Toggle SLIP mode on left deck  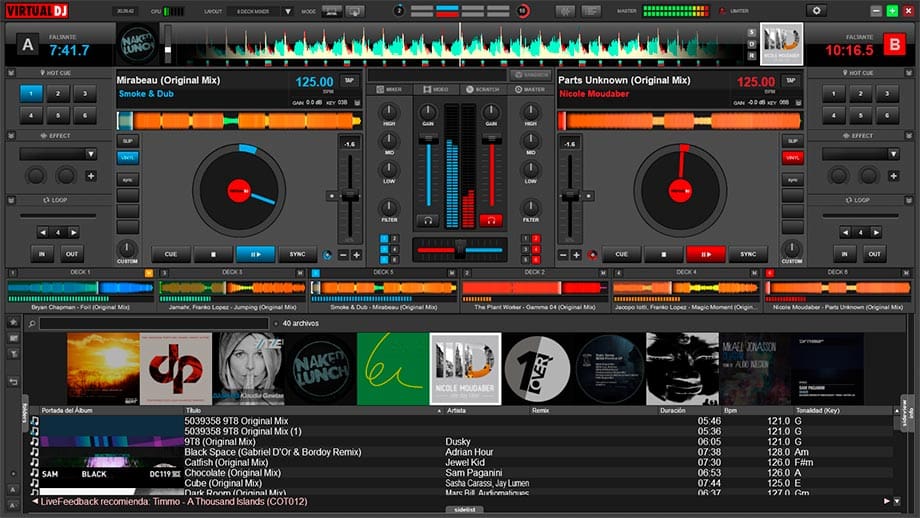click(127, 141)
